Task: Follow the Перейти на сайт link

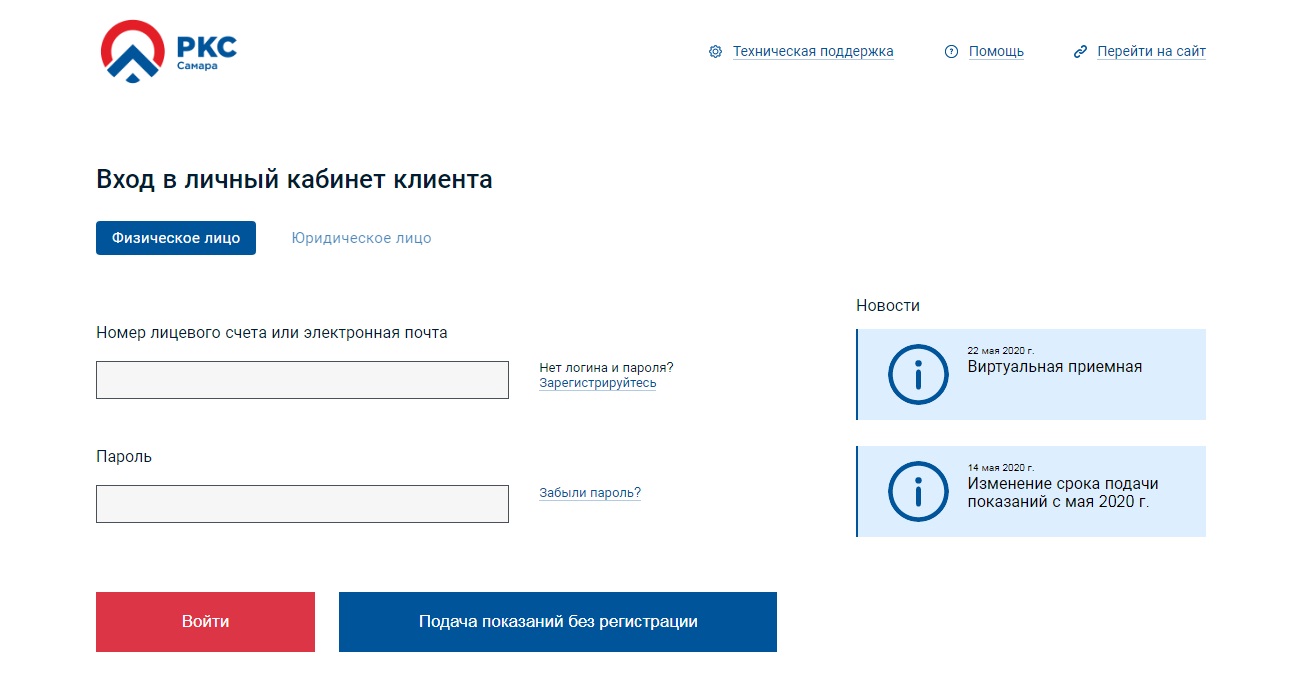Action: coord(1151,52)
